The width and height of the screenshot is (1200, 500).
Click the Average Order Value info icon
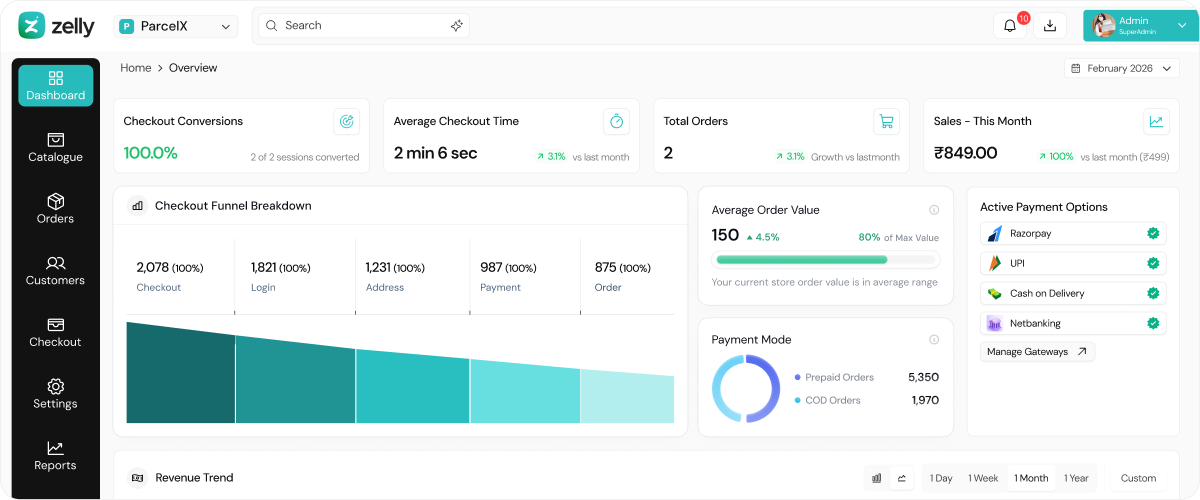[x=934, y=210]
